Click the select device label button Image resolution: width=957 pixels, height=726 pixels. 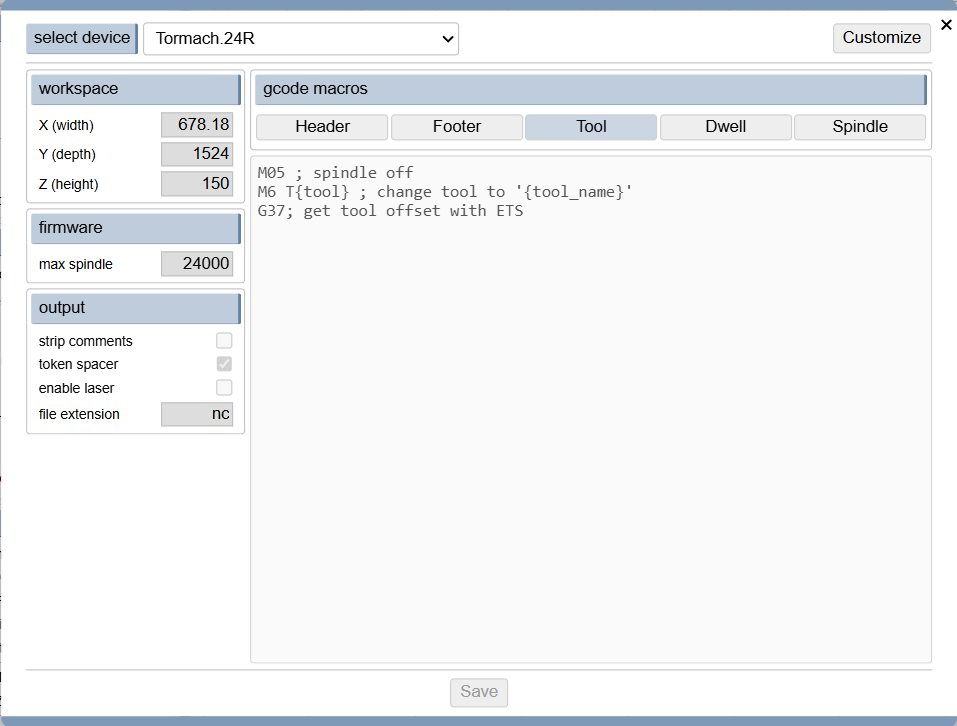(x=82, y=38)
